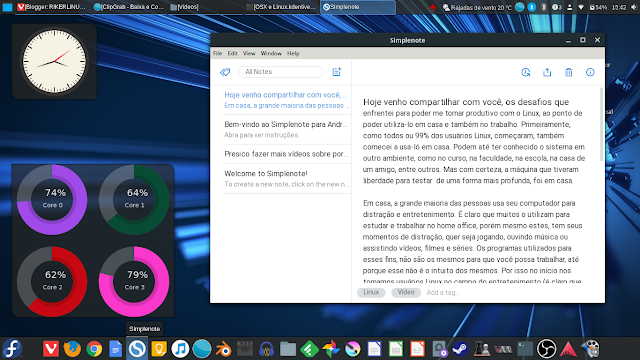Launch OBS Studio from dock
The width and height of the screenshot is (640, 360).
[x=547, y=349]
